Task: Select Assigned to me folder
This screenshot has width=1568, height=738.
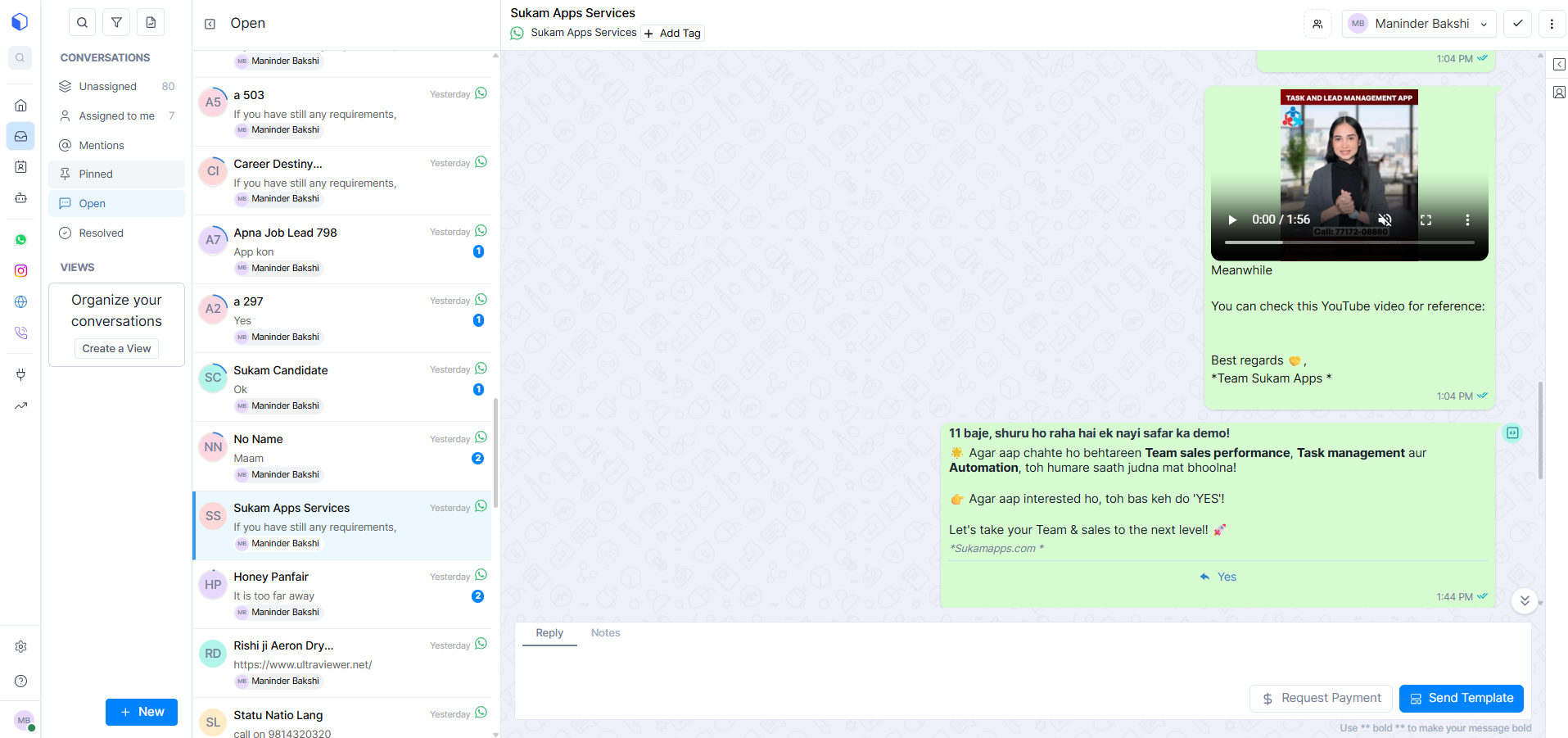Action: (x=116, y=116)
